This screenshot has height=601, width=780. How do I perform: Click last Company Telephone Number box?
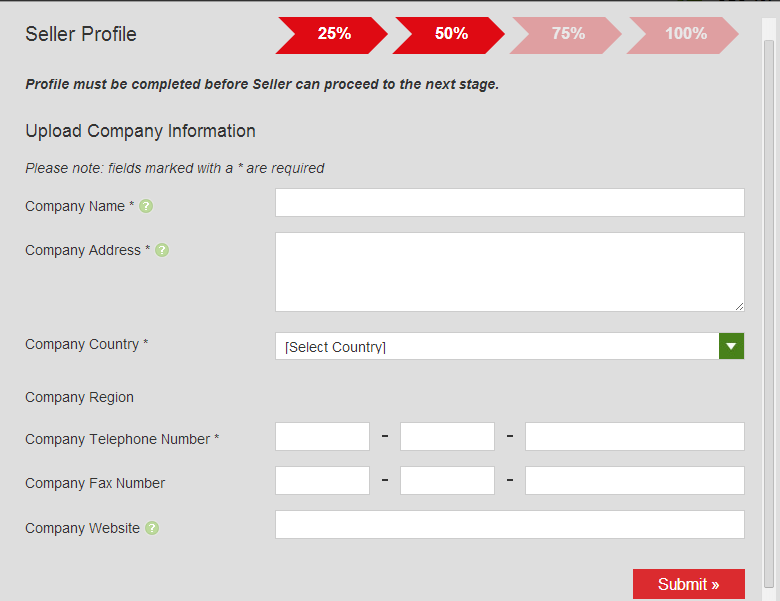tap(634, 437)
